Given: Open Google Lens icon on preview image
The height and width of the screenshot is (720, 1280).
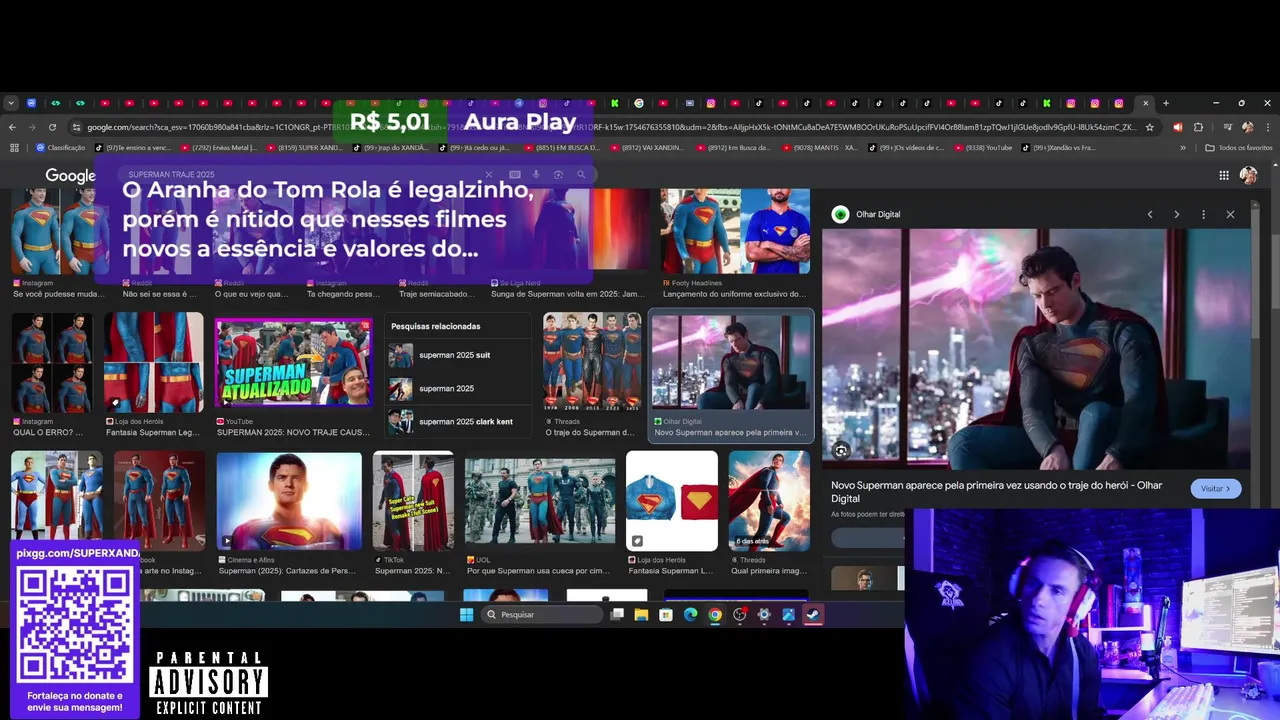Looking at the screenshot, I should tap(841, 451).
